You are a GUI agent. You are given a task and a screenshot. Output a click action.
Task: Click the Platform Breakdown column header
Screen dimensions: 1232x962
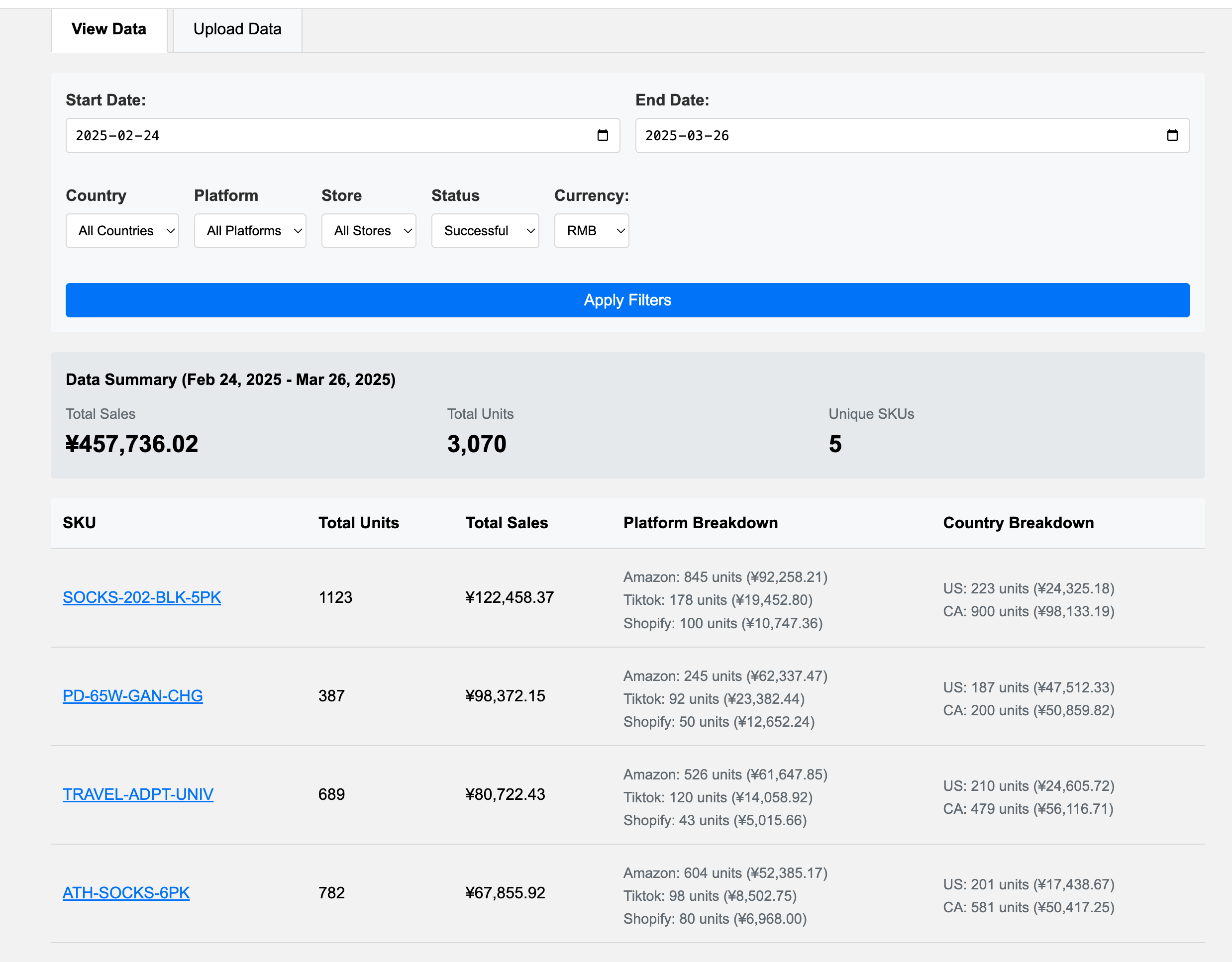point(701,523)
